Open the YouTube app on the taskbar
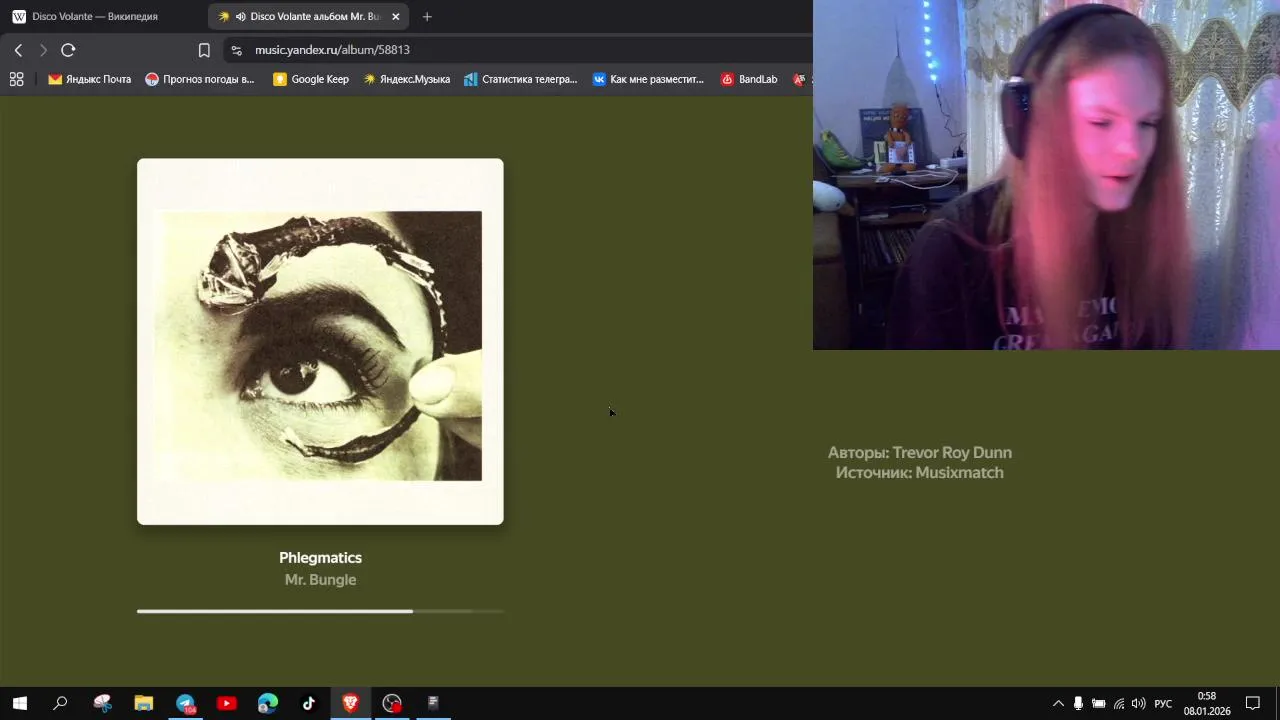The image size is (1280, 720). point(226,703)
